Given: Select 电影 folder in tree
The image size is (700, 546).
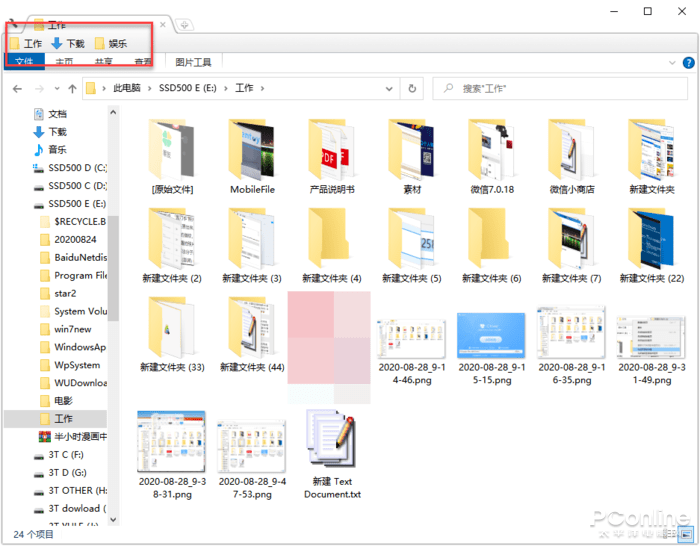Looking at the screenshot, I should pyautogui.click(x=56, y=401).
